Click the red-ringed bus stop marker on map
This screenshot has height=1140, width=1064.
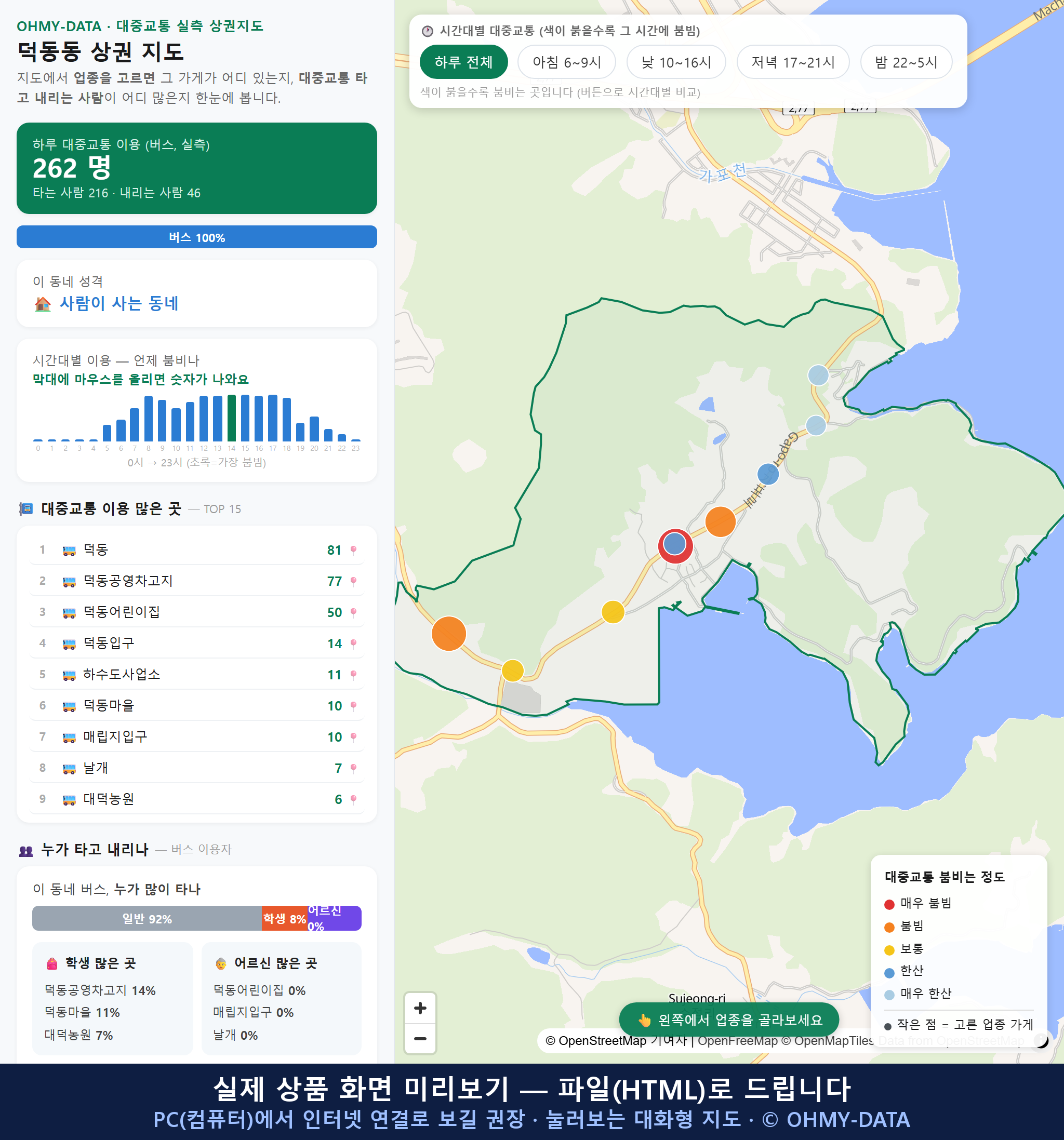tap(675, 545)
